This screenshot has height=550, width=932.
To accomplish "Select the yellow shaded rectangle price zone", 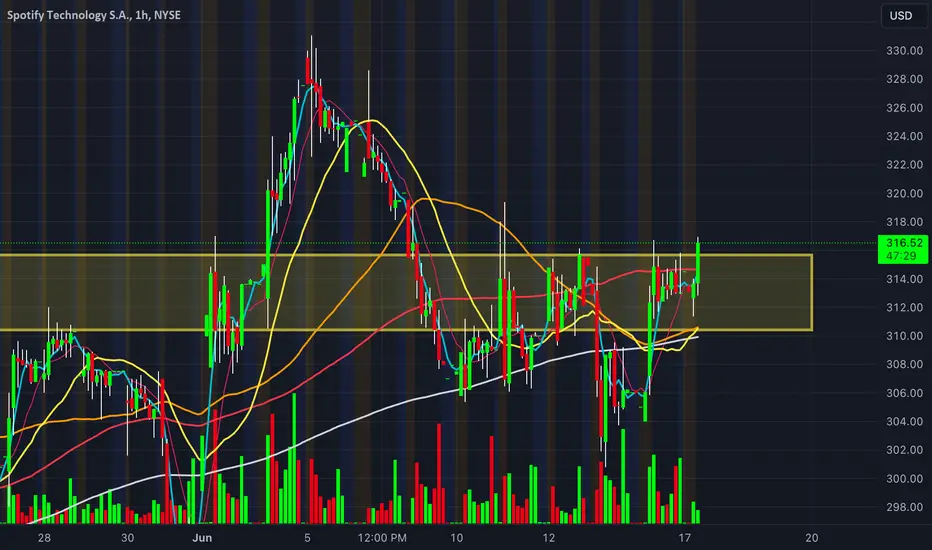I will pyautogui.click(x=406, y=293).
